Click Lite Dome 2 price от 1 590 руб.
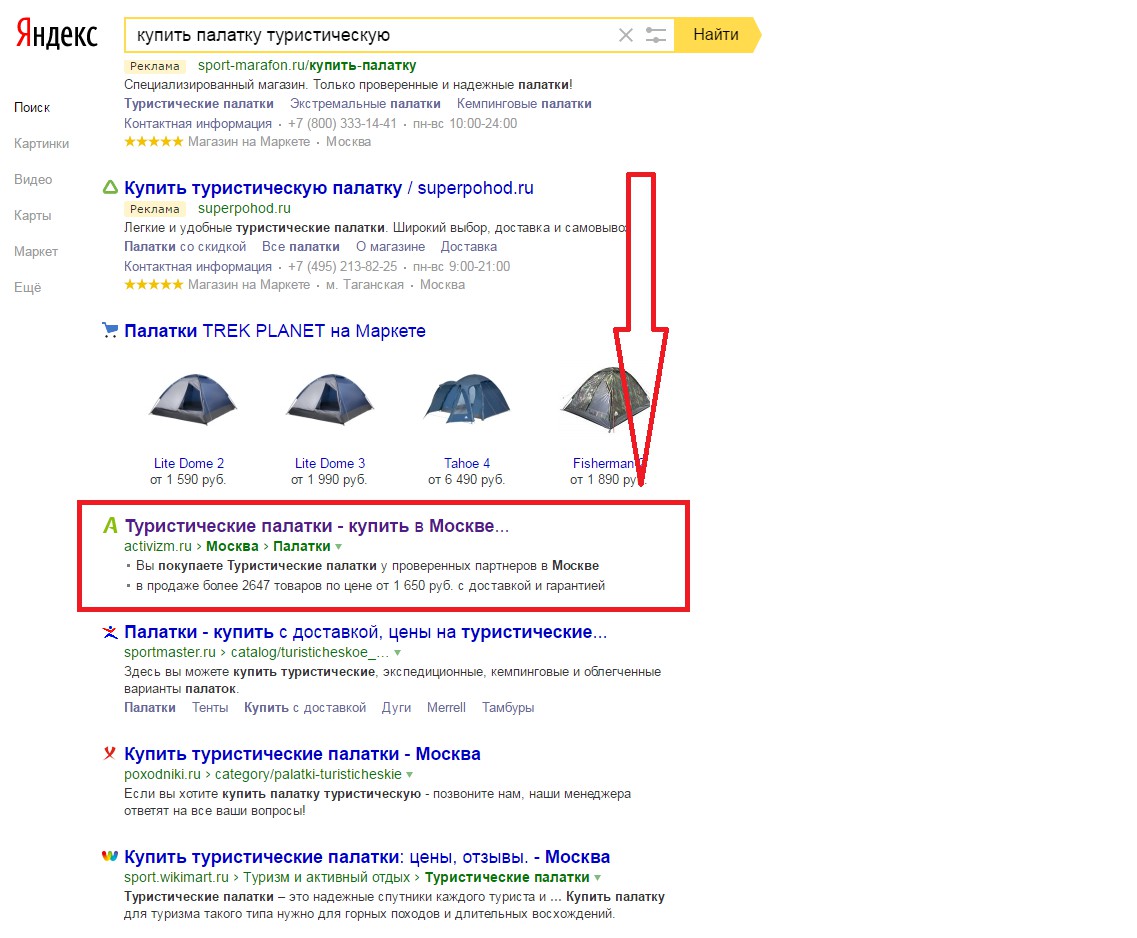 point(188,480)
